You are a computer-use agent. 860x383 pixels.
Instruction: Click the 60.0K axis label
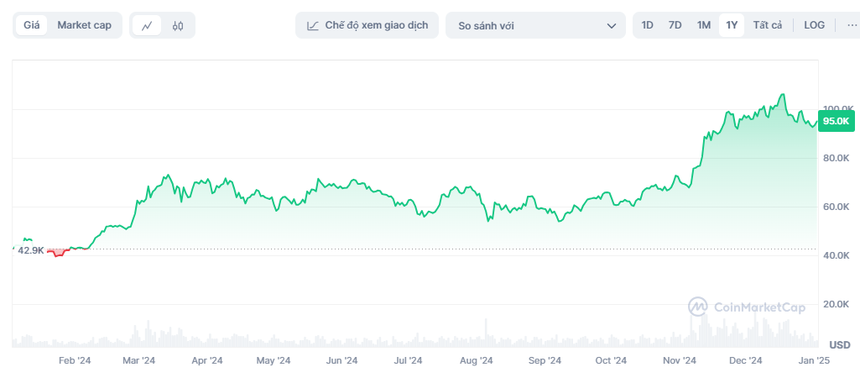(836, 207)
